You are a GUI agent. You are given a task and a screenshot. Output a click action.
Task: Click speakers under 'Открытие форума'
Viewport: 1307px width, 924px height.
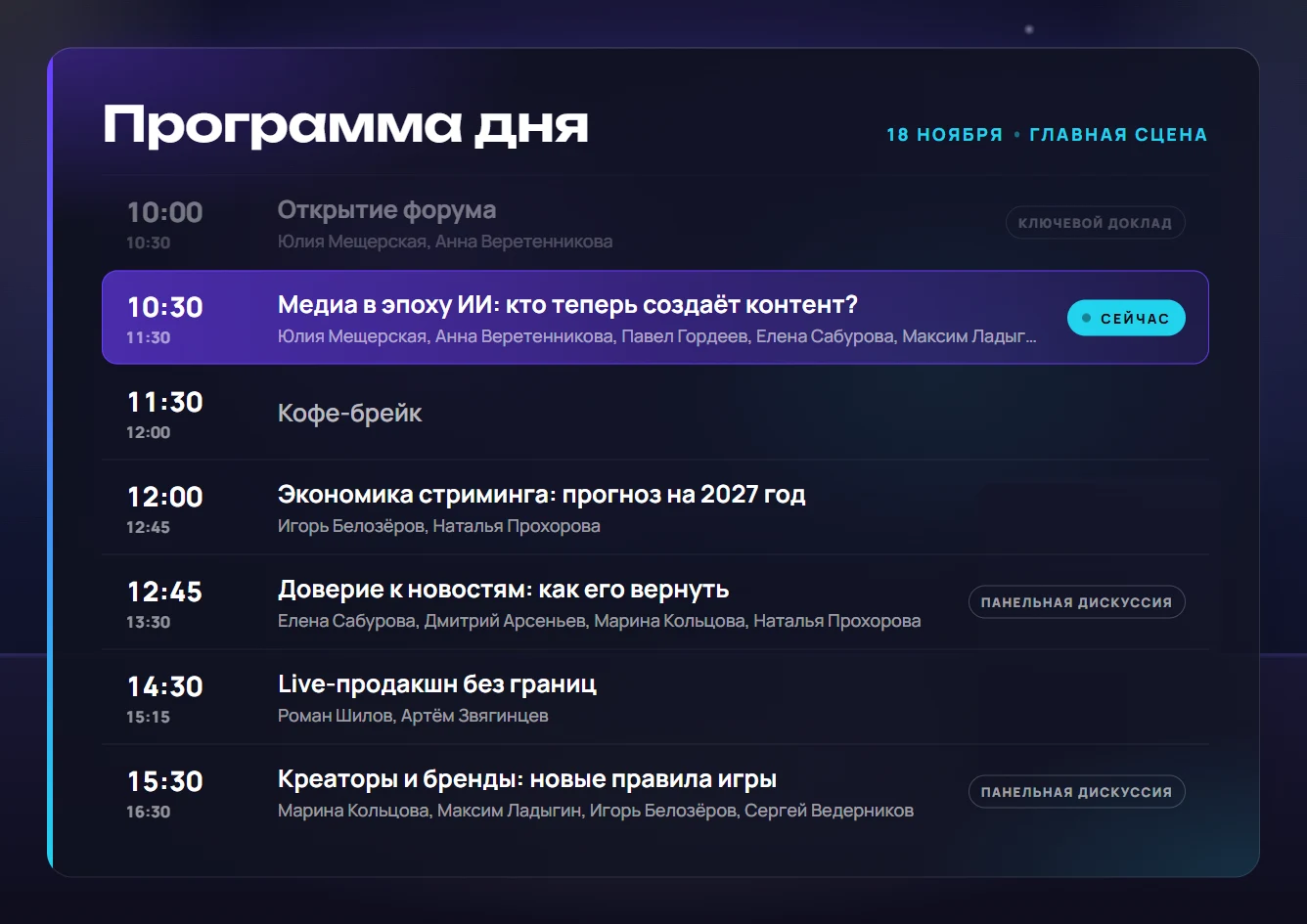[x=445, y=242]
